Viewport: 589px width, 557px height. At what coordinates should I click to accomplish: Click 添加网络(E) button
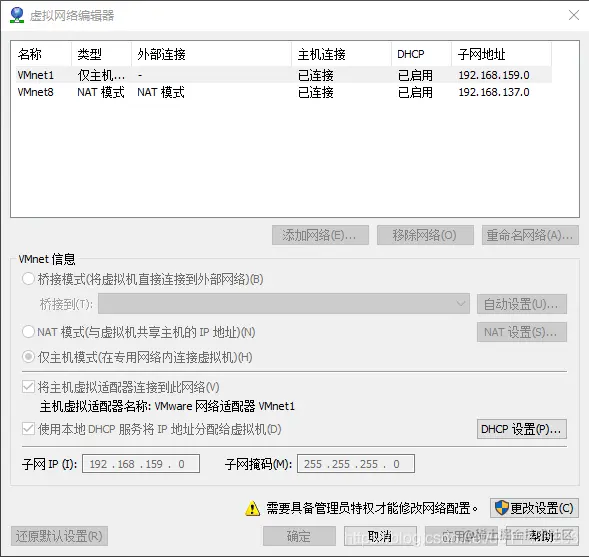[320, 235]
